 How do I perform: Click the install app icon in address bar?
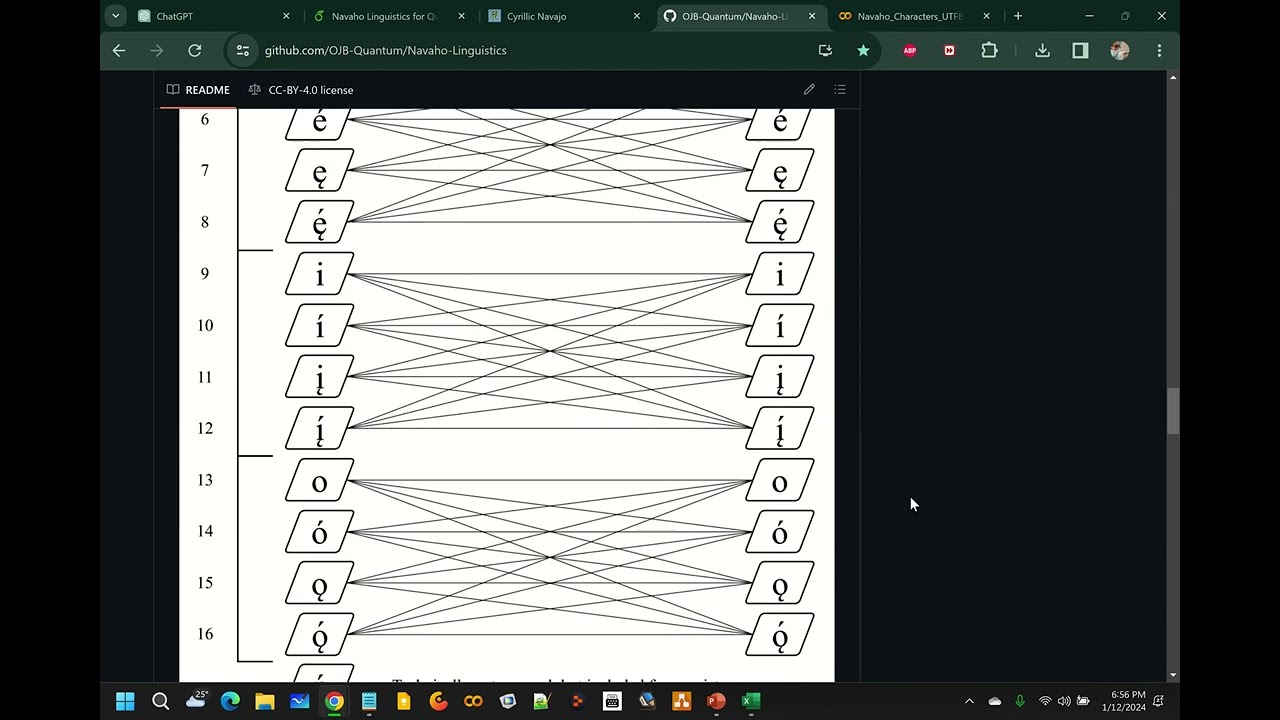[825, 50]
